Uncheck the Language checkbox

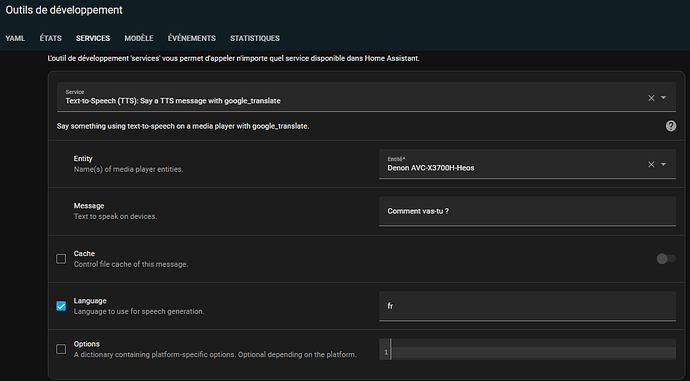tap(61, 306)
